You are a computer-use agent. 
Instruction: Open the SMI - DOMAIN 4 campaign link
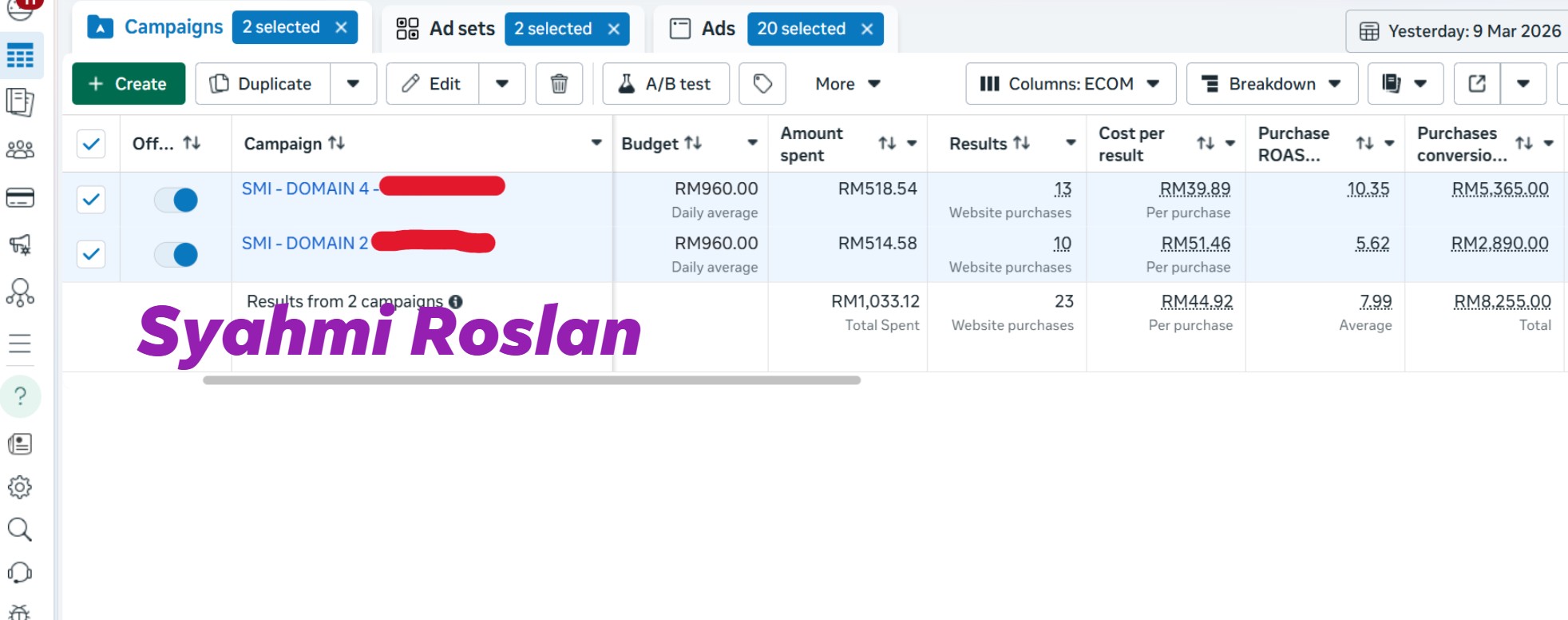[310, 189]
